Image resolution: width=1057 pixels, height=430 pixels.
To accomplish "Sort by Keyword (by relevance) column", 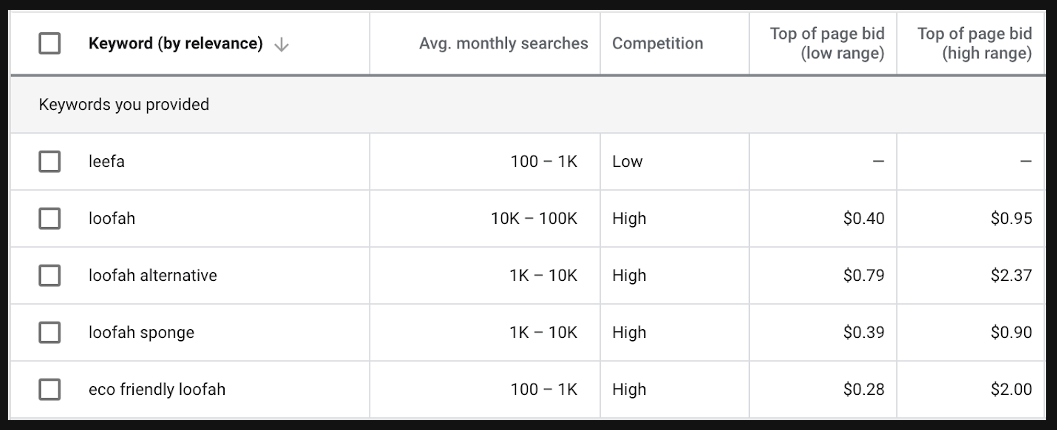I will (x=175, y=44).
